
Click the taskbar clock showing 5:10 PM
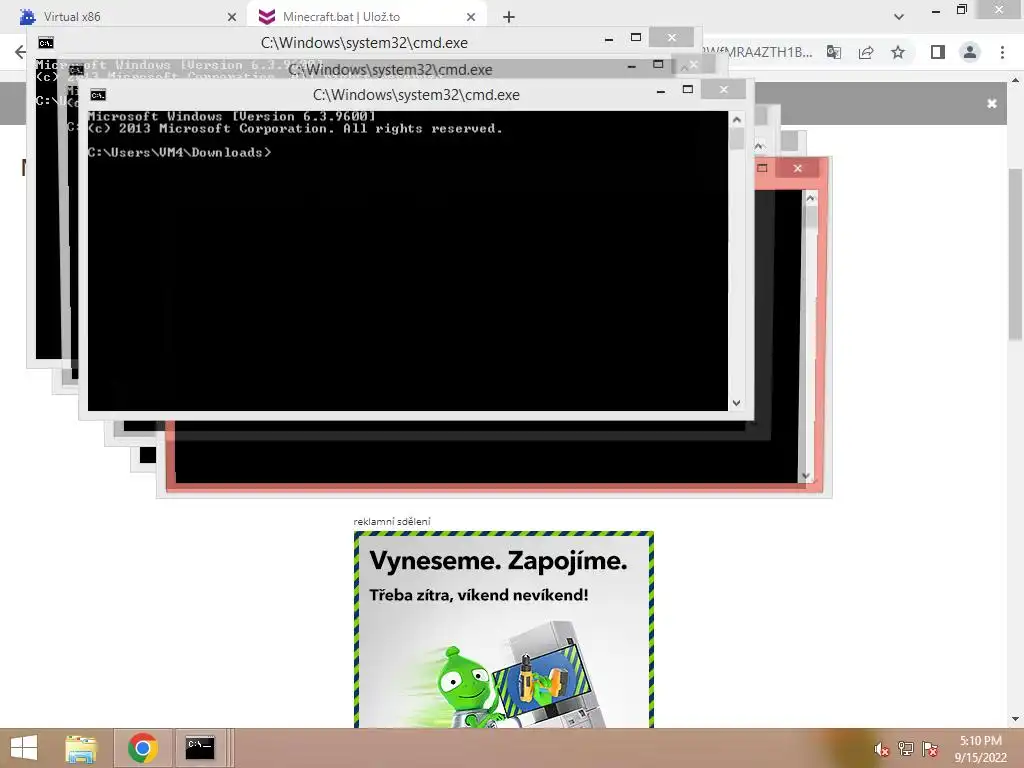[980, 749]
